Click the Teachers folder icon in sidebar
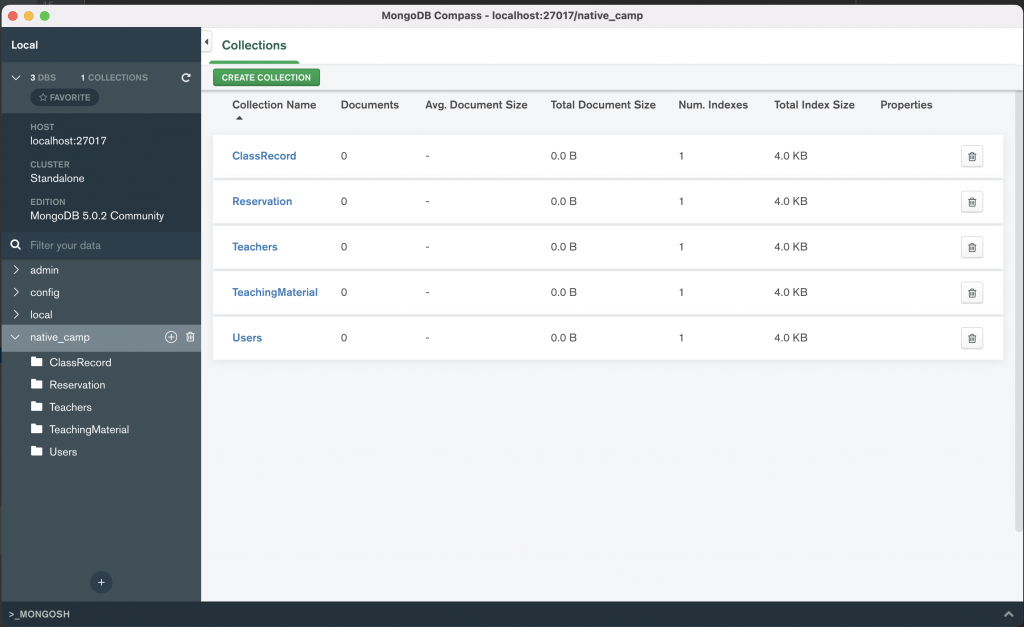Viewport: 1024px width, 627px height. click(x=37, y=406)
